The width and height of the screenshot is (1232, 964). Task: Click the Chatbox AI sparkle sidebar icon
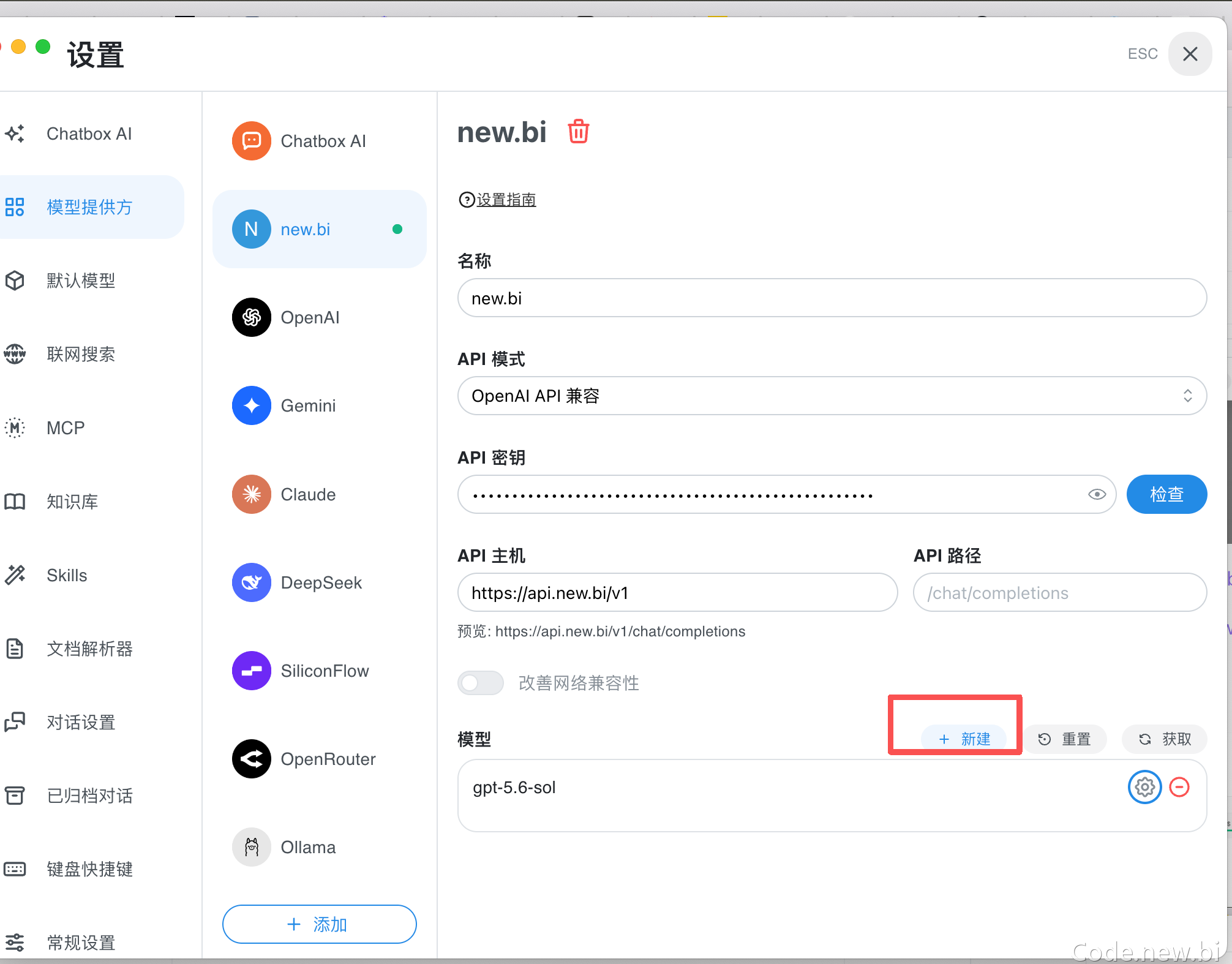pos(15,134)
